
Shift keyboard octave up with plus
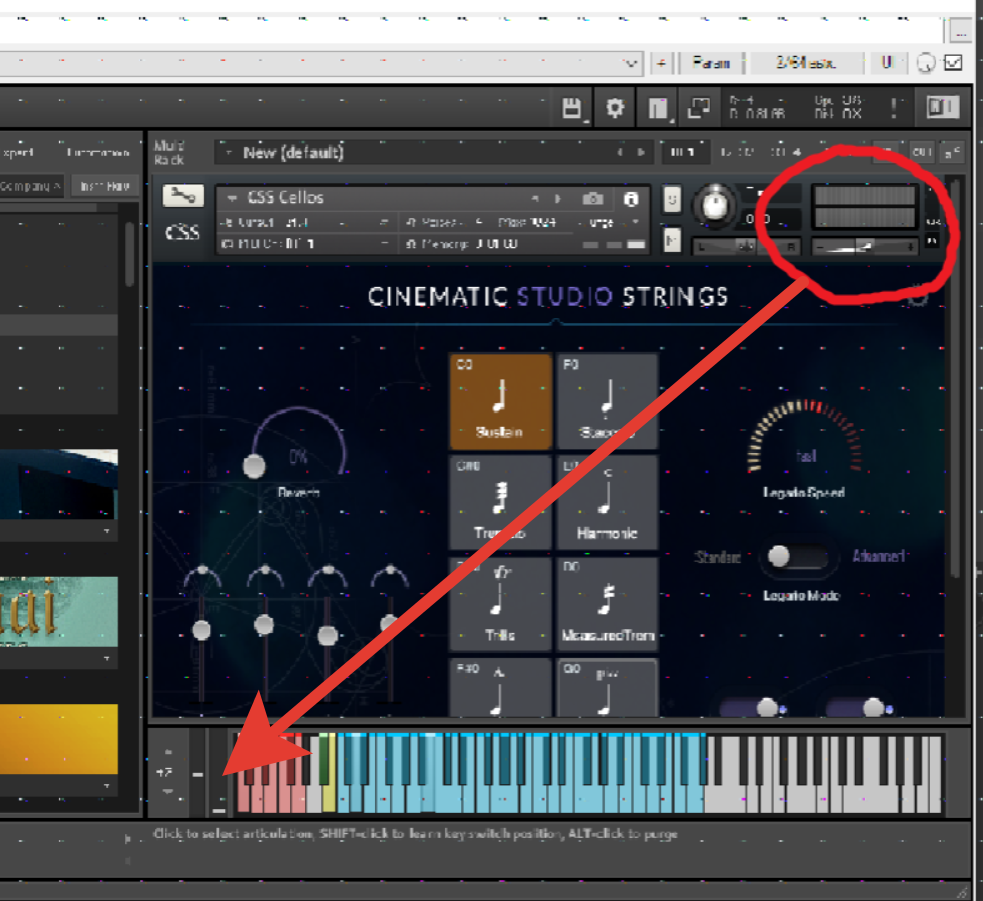coord(167,751)
